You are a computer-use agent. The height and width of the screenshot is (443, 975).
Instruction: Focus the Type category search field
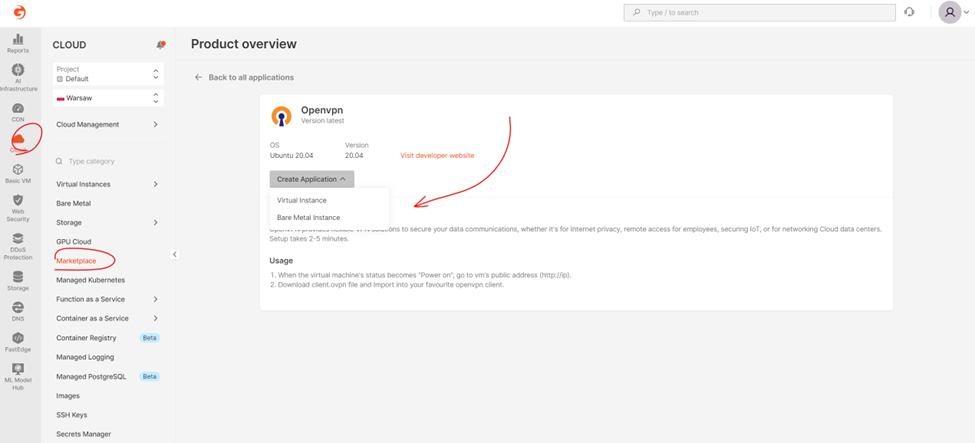click(107, 161)
